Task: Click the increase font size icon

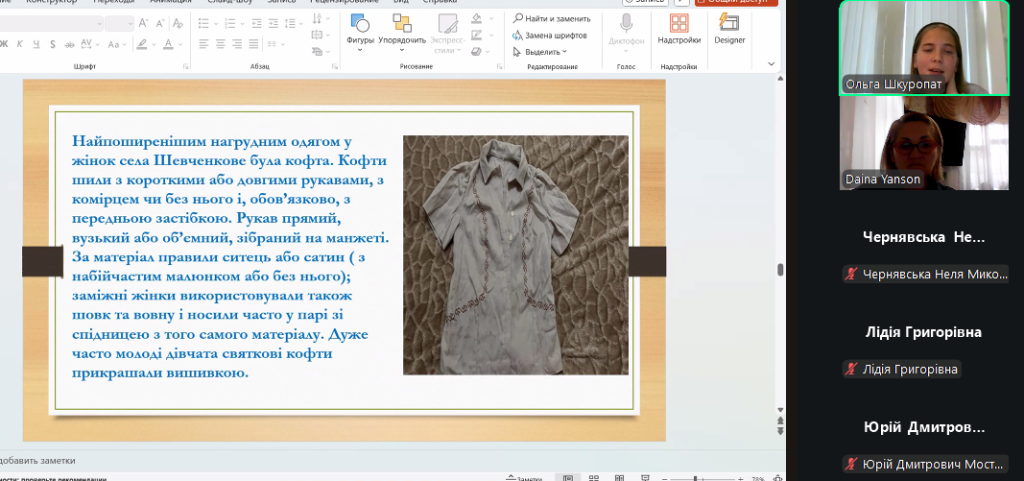Action: [x=144, y=23]
